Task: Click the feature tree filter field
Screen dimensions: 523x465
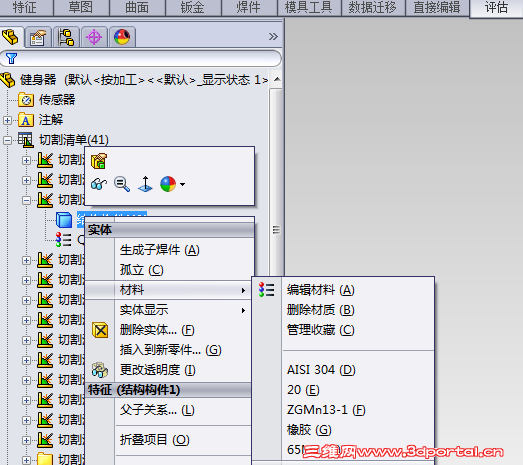Action: pyautogui.click(x=140, y=58)
